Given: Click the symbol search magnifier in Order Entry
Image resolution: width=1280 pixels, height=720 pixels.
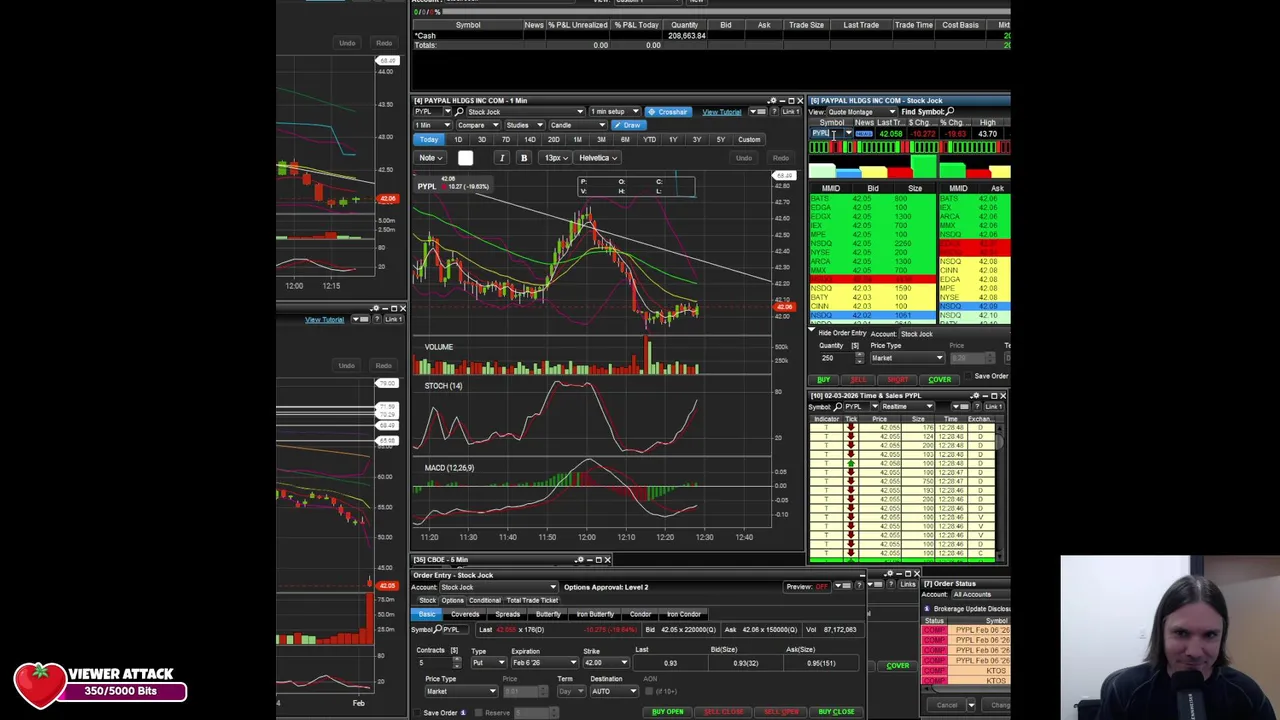Looking at the screenshot, I should pyautogui.click(x=437, y=629).
